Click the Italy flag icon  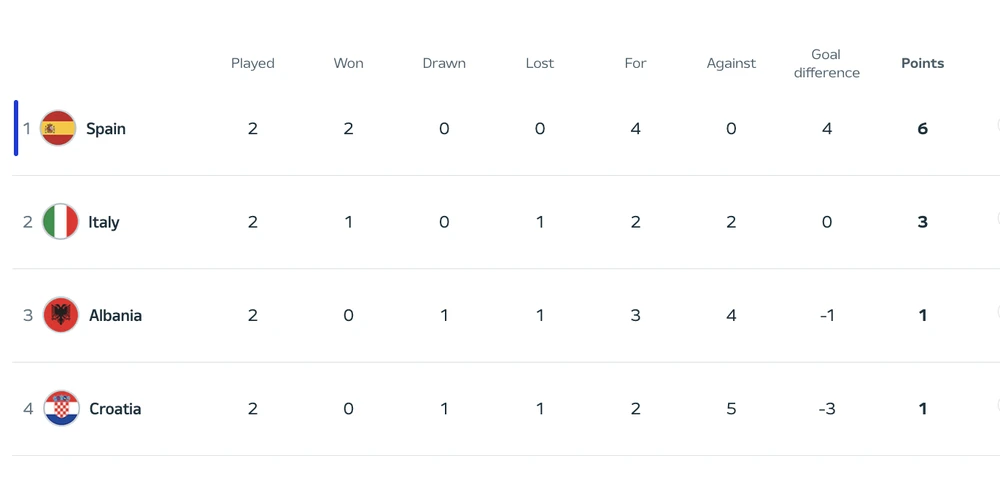[x=61, y=222]
